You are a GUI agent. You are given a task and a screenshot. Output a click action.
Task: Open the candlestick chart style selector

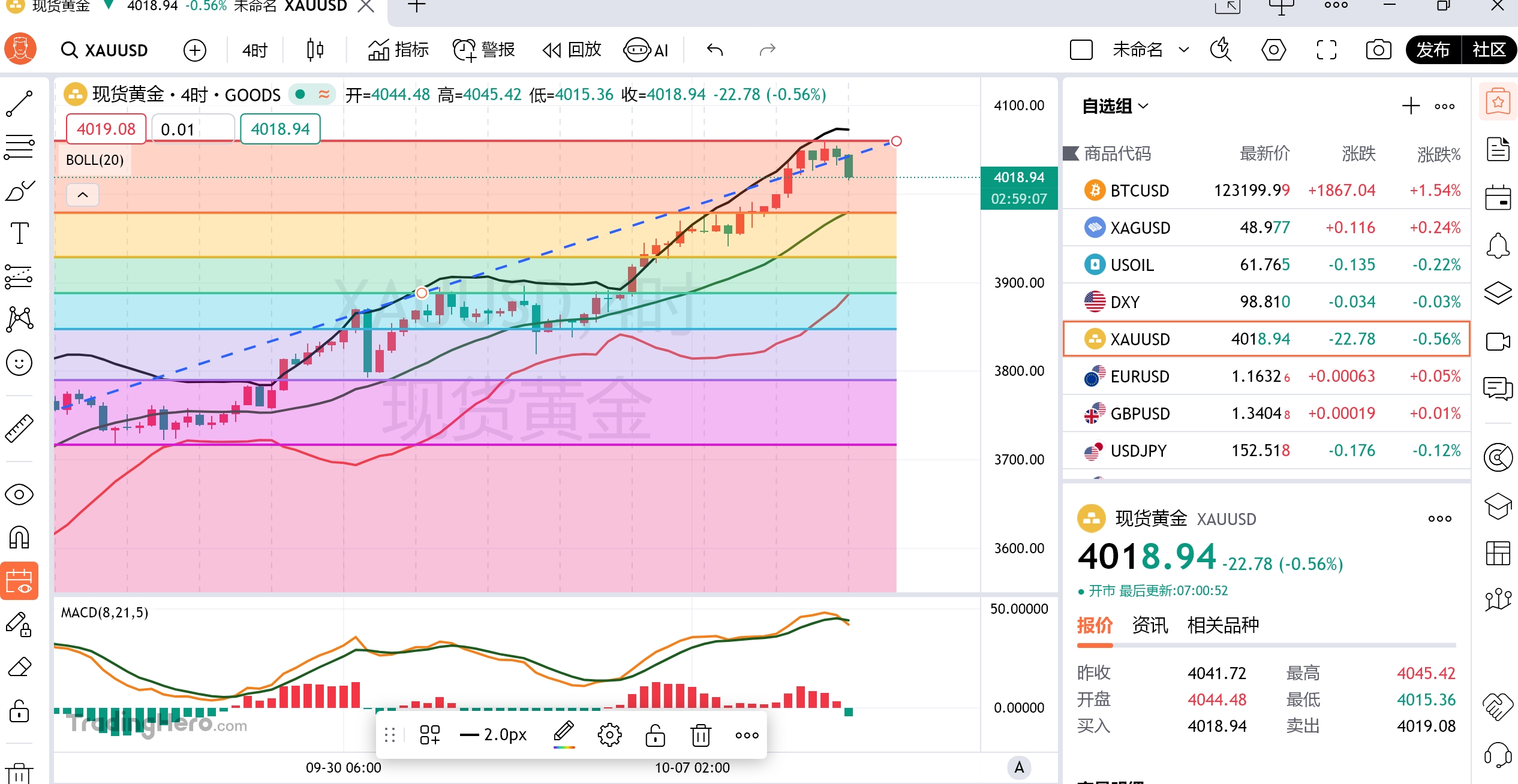coord(315,50)
